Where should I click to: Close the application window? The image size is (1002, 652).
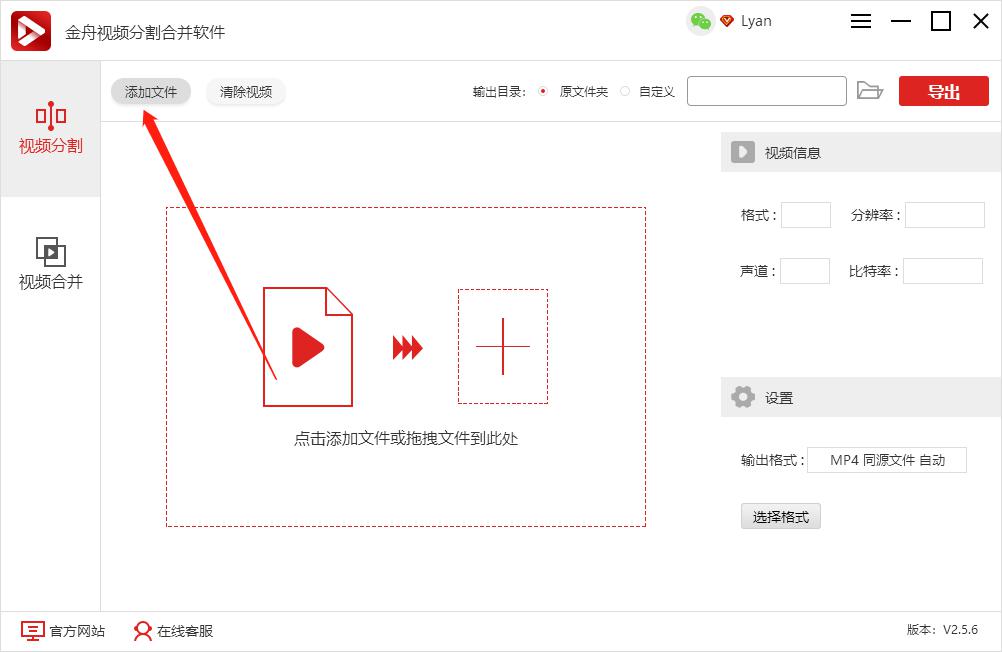981,21
